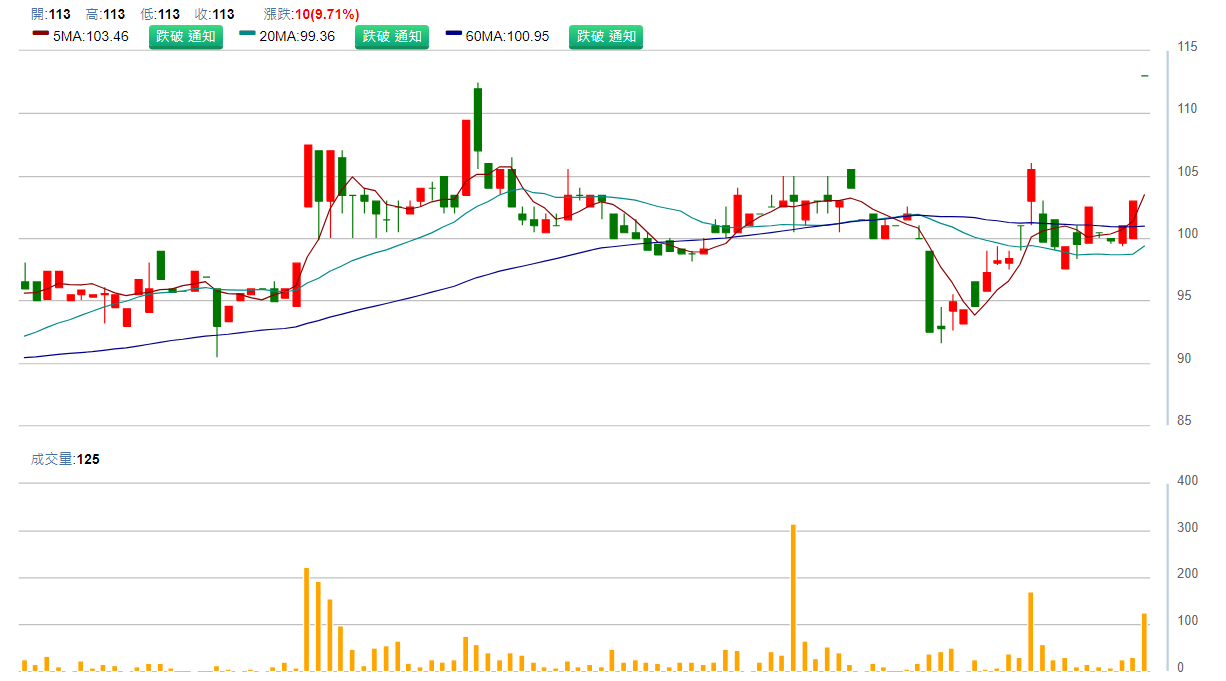
Task: Click the 110 price axis label
Action: [1188, 109]
